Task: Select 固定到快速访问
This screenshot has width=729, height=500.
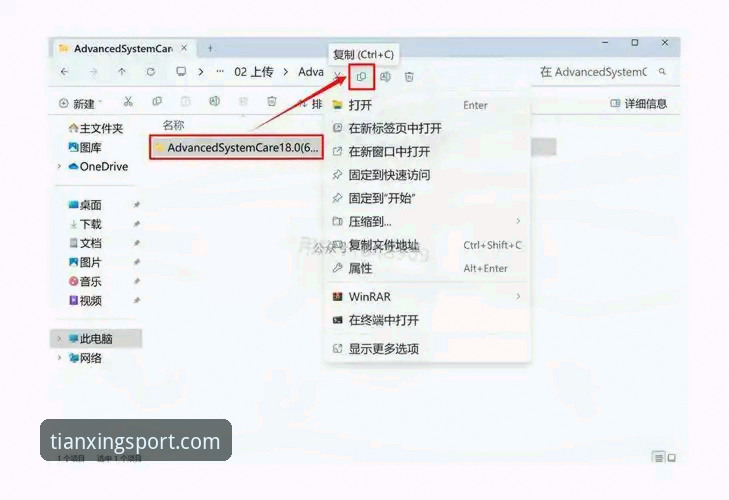Action: [427, 174]
